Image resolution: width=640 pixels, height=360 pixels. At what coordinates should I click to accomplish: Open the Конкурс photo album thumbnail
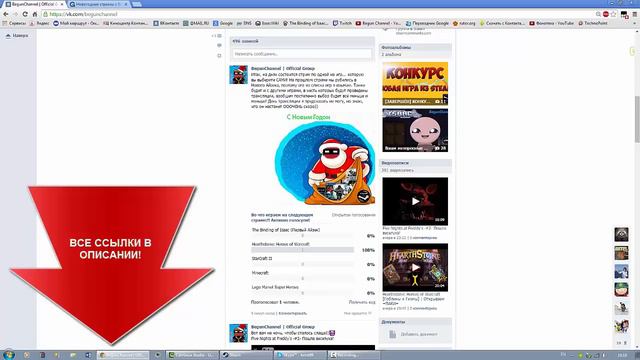coord(415,84)
